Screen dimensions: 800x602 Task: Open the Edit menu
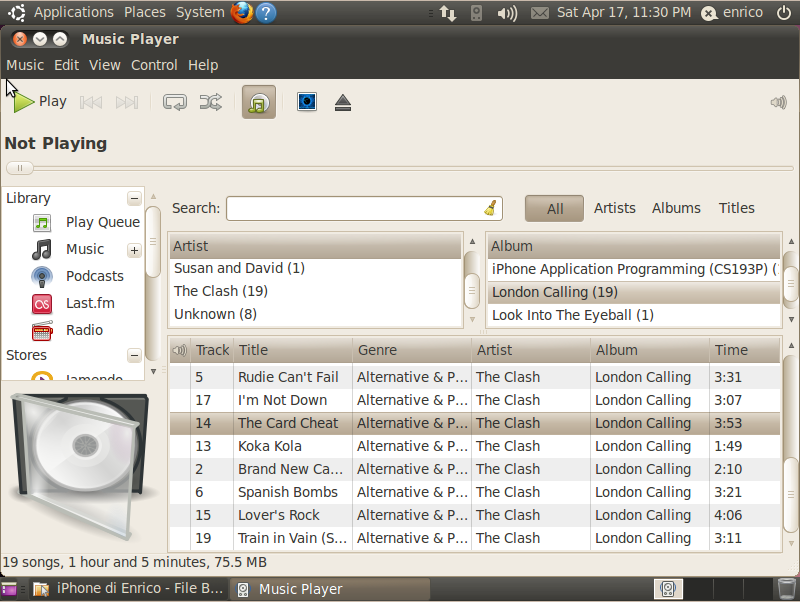pos(66,65)
